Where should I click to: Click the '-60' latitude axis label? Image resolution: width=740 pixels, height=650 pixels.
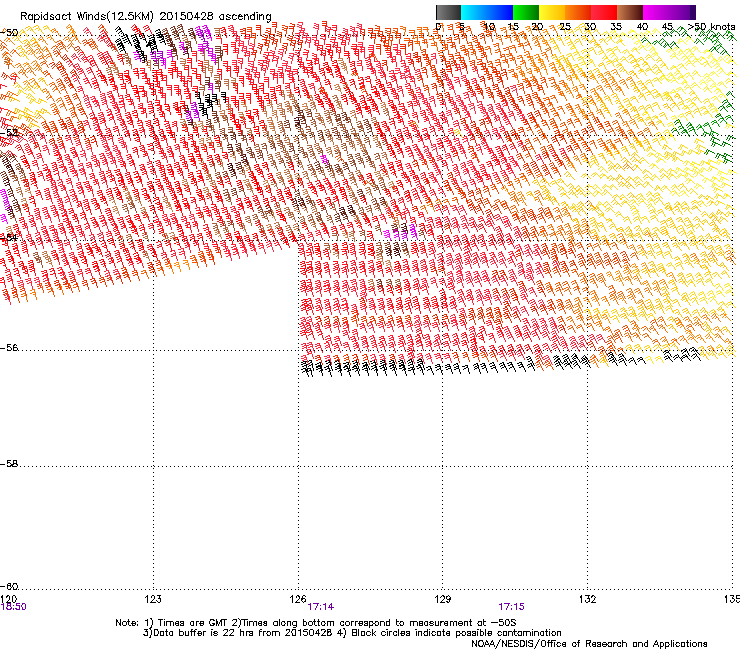9,586
